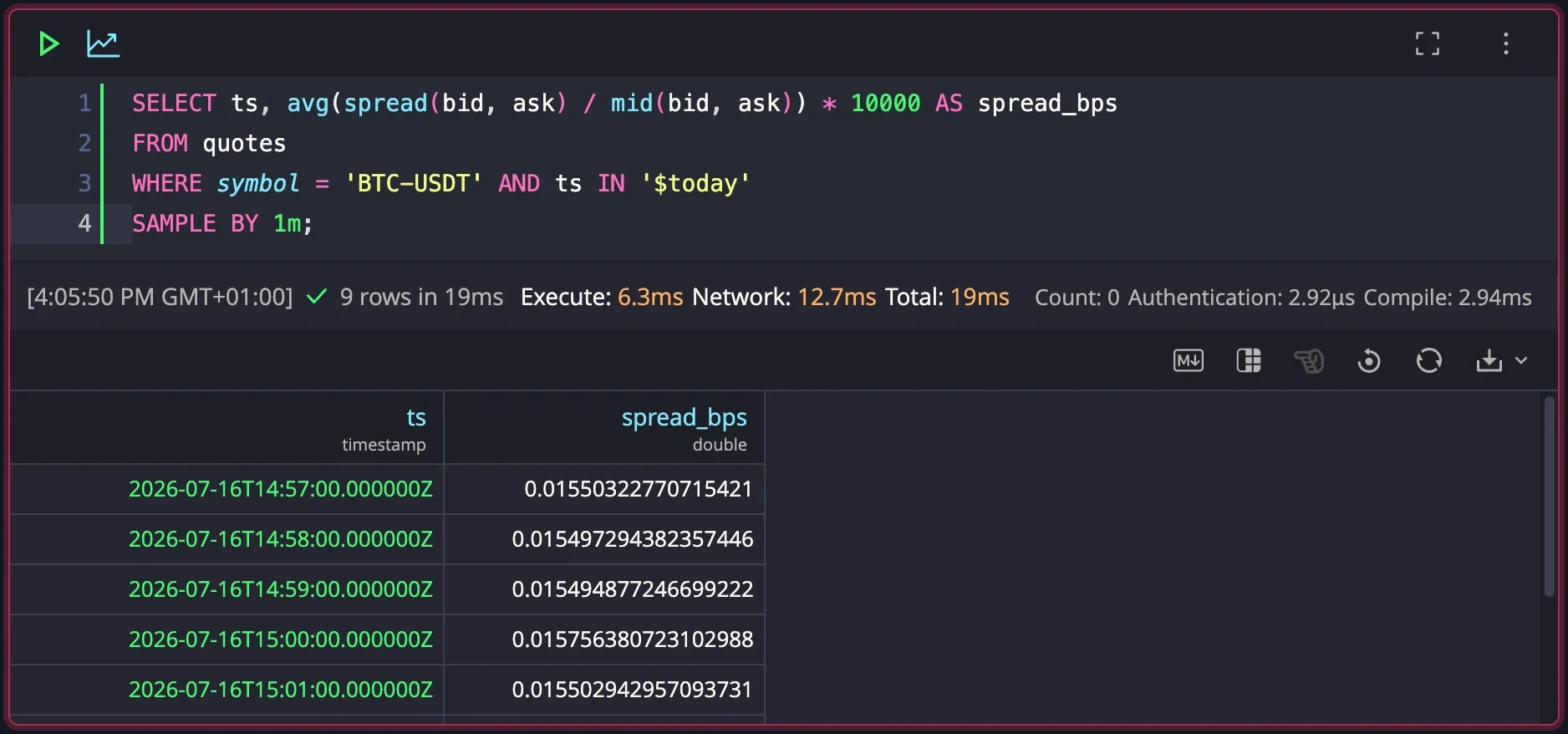Toggle the grid column layout icon
This screenshot has width=1568, height=734.
[1249, 360]
